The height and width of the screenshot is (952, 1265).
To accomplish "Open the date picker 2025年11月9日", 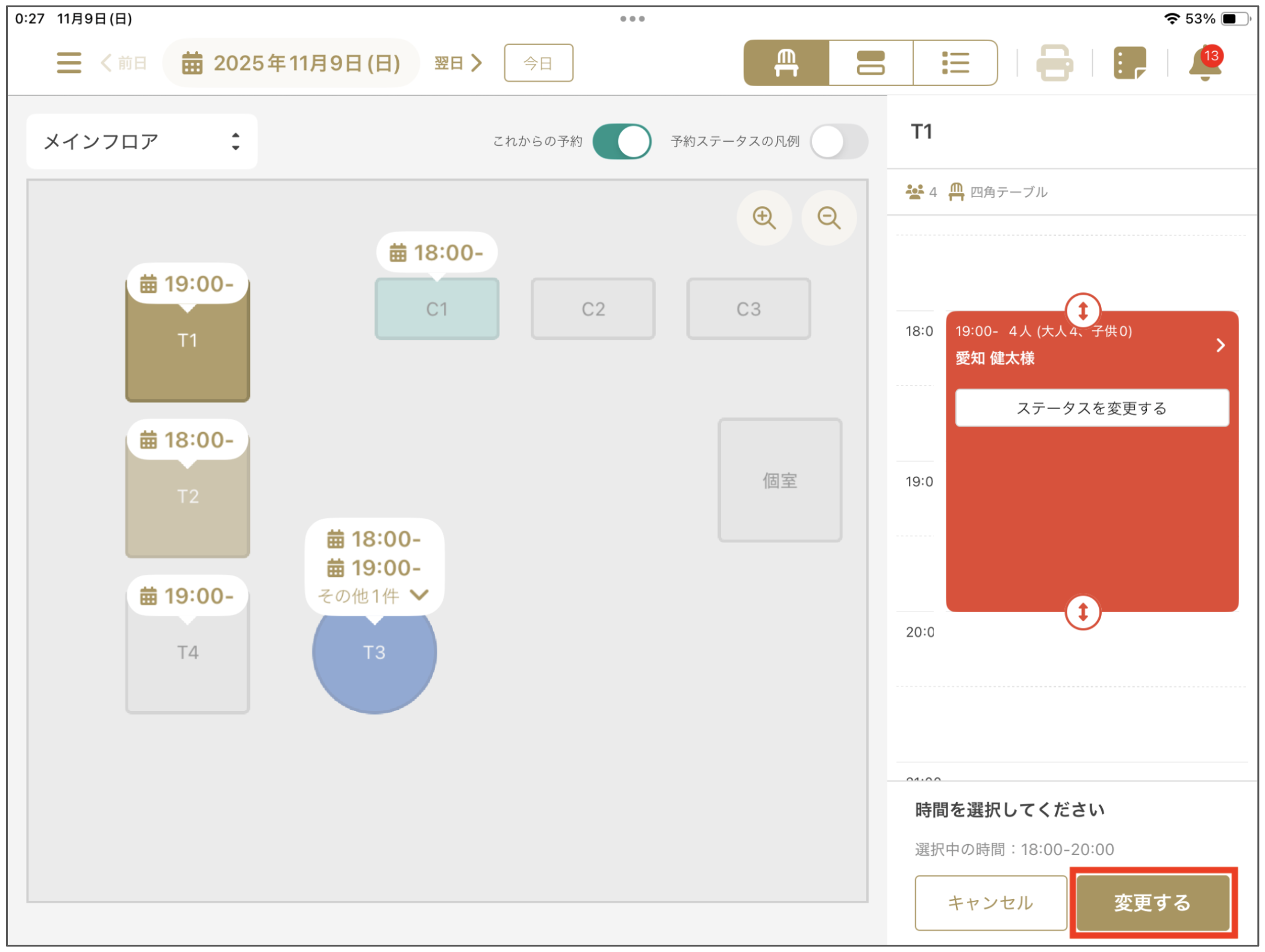I will click(292, 63).
